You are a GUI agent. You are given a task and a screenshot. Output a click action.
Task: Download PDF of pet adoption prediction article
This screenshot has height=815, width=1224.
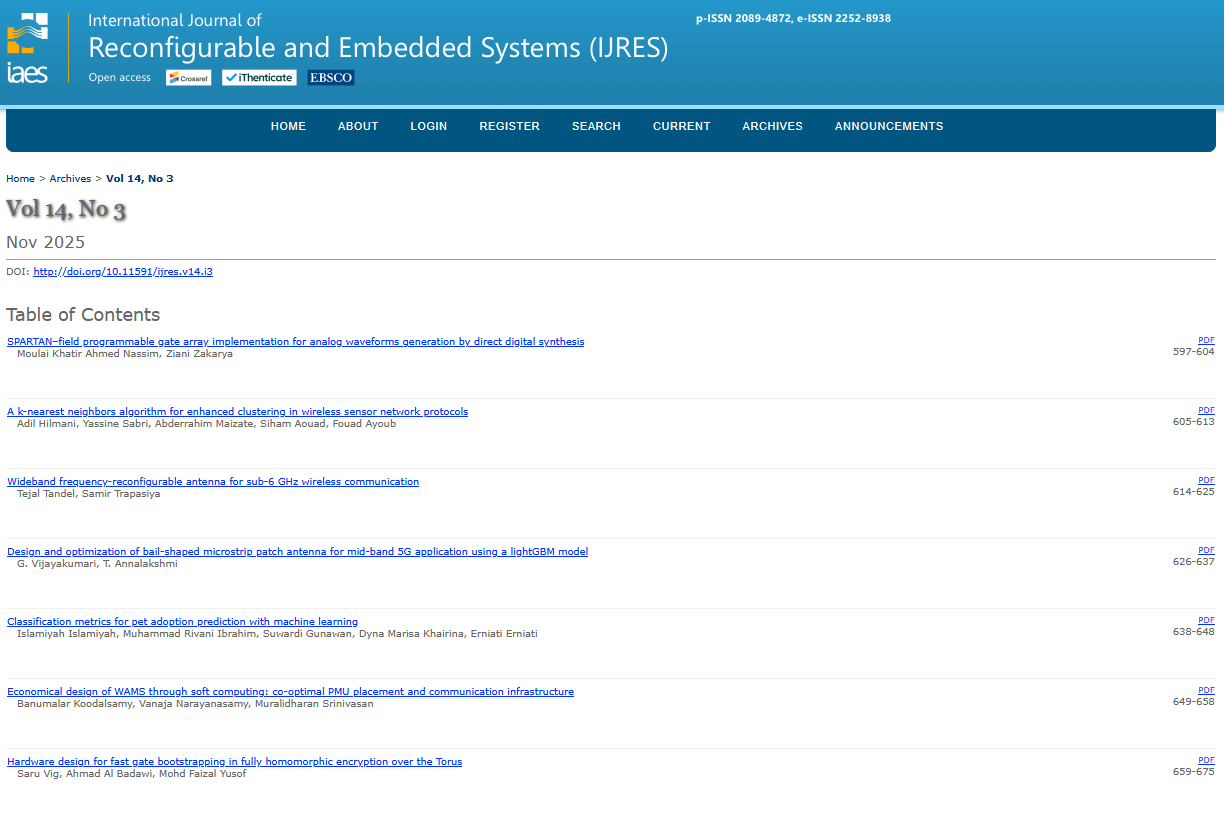[1206, 620]
